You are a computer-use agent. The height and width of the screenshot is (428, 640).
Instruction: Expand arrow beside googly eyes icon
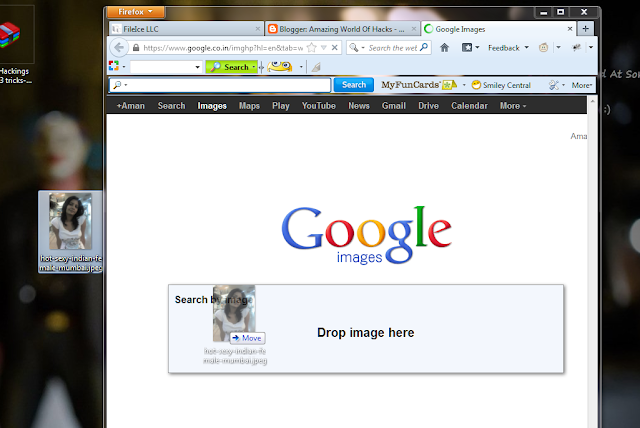tap(301, 67)
